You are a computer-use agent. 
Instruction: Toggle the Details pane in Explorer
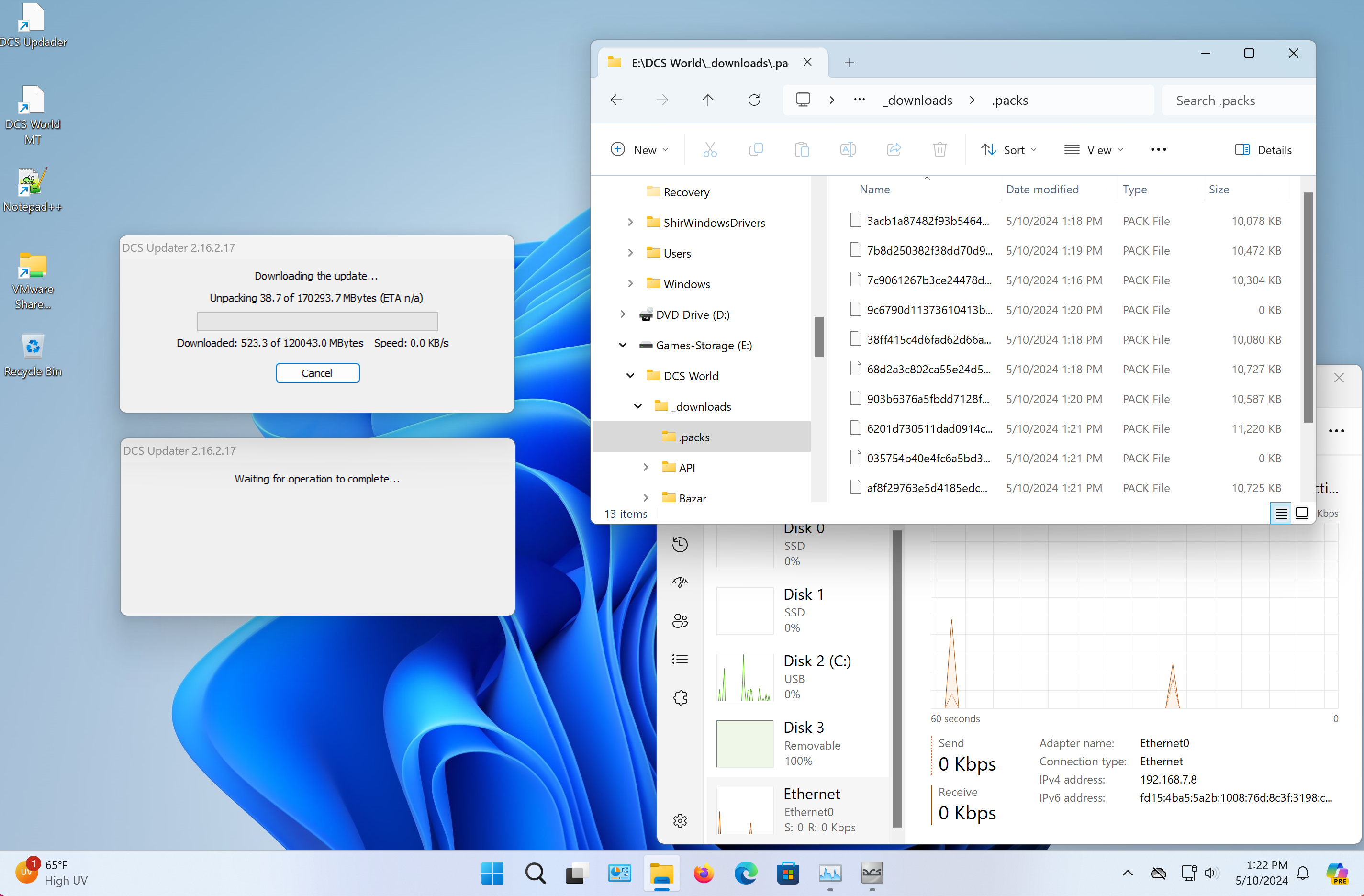(x=1263, y=150)
